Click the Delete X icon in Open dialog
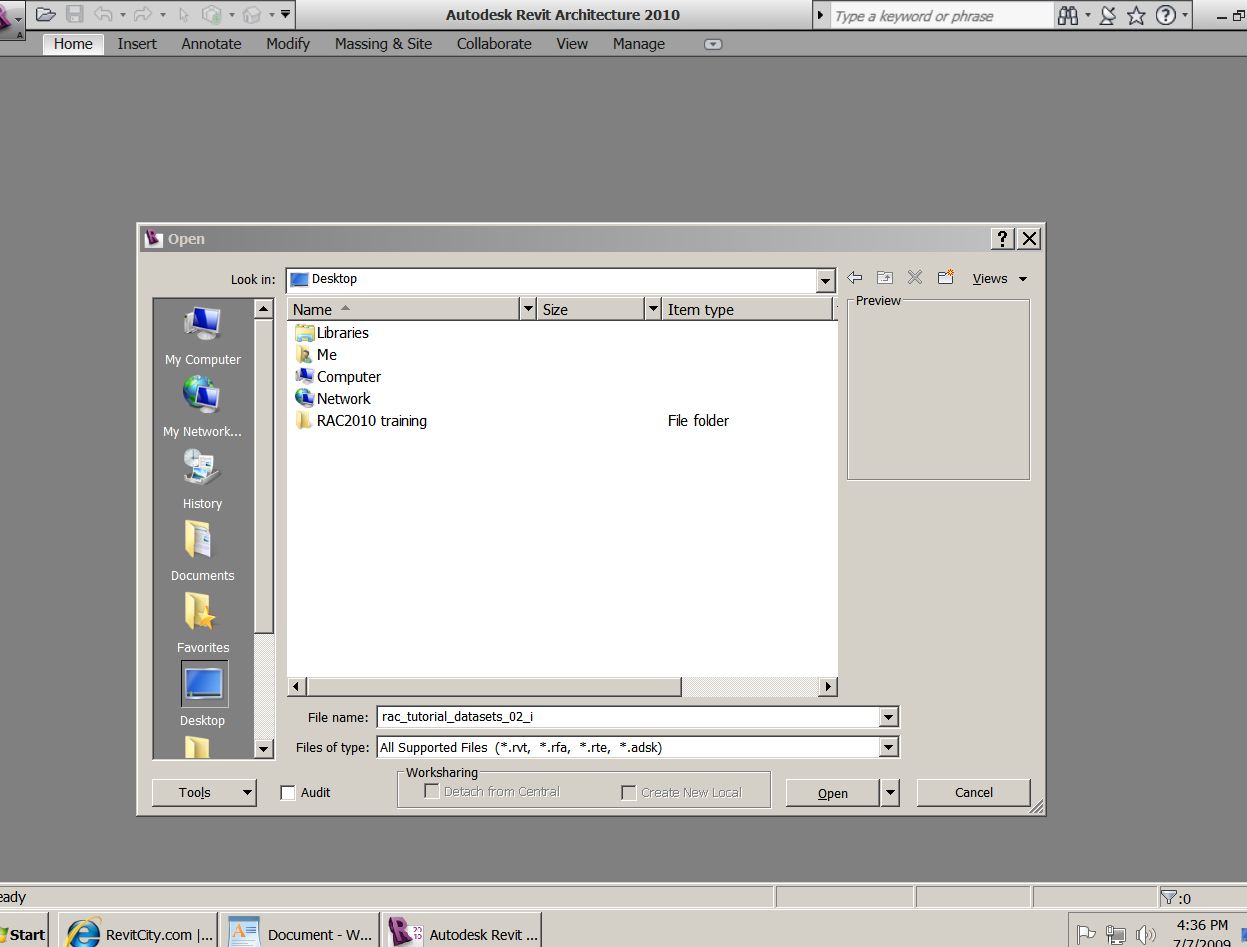Image resolution: width=1247 pixels, height=947 pixels. tap(915, 278)
